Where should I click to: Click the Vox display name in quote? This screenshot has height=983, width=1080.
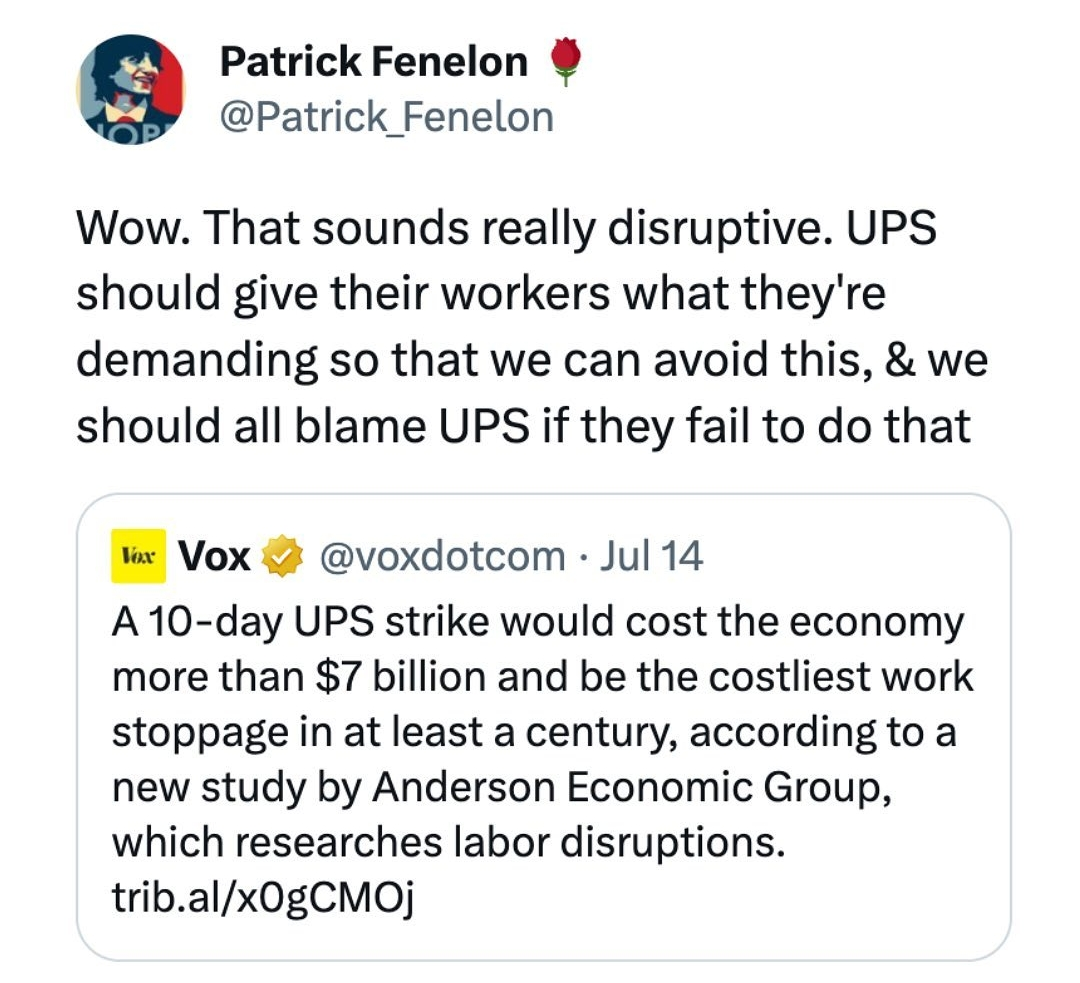(213, 556)
